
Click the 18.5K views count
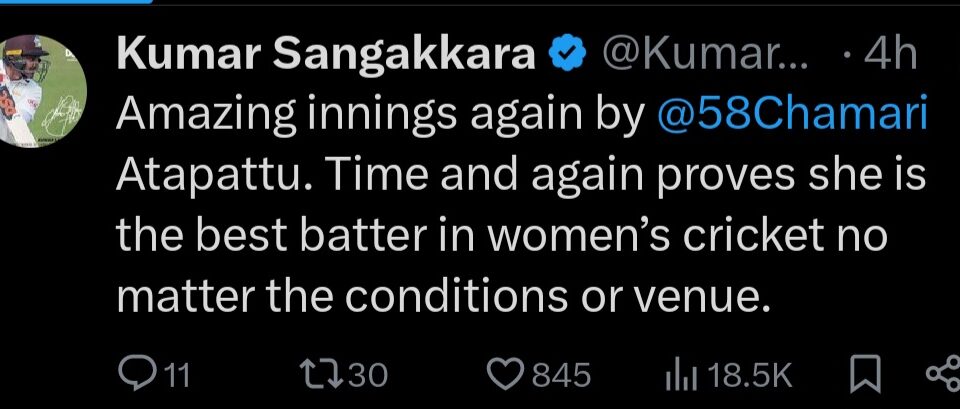[x=749, y=375]
